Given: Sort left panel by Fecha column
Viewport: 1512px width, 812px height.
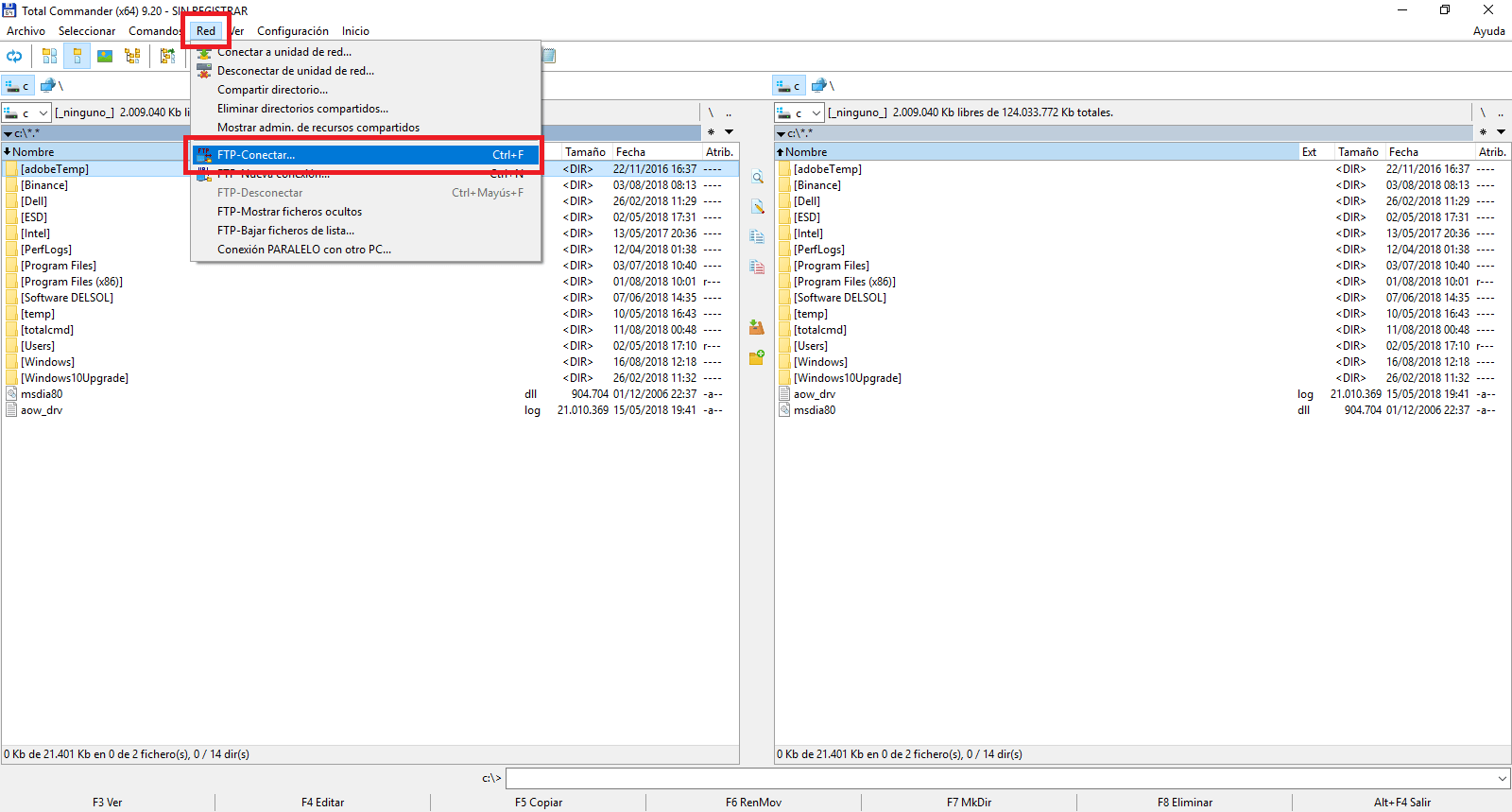Looking at the screenshot, I should point(657,152).
